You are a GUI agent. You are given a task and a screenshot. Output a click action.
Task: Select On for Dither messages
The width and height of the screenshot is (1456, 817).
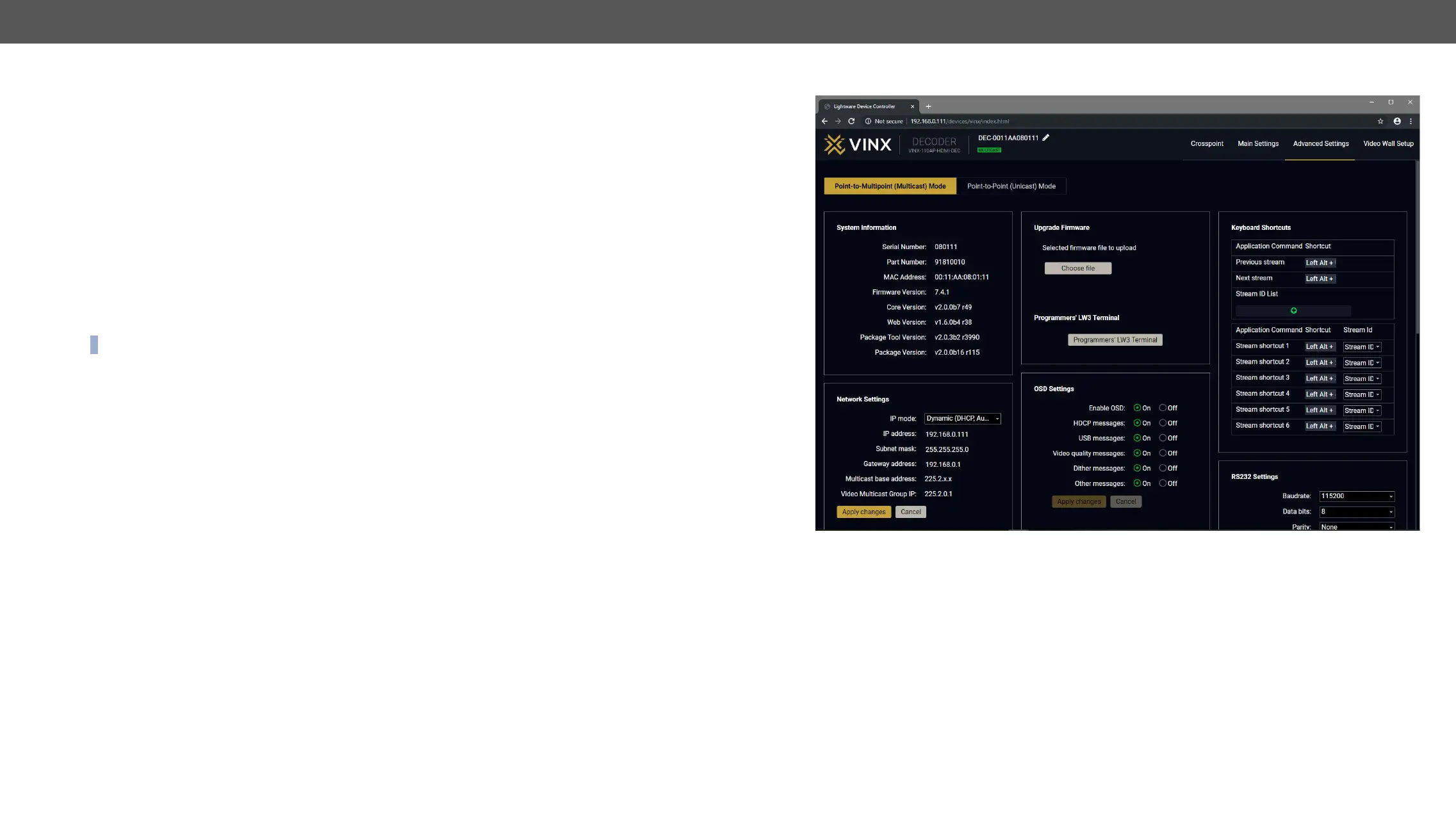[1137, 468]
